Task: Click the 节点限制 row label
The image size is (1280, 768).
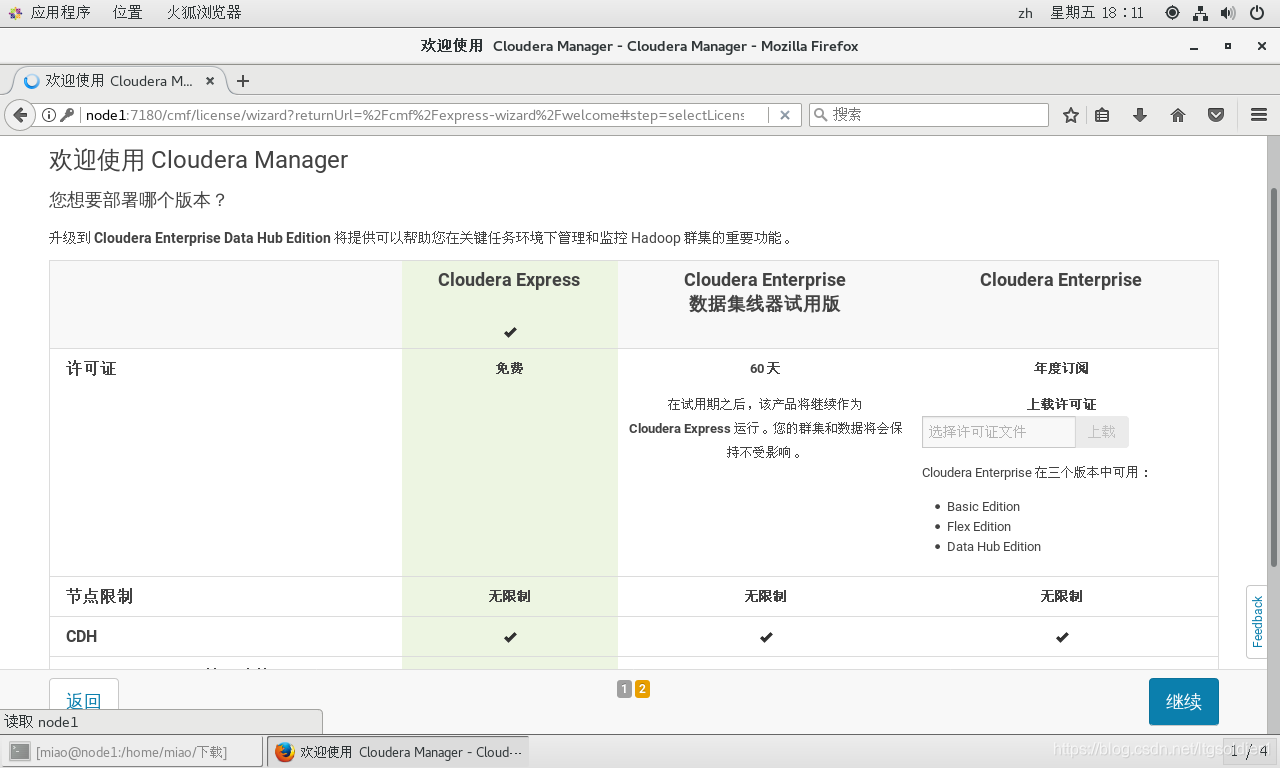Action: coord(99,596)
